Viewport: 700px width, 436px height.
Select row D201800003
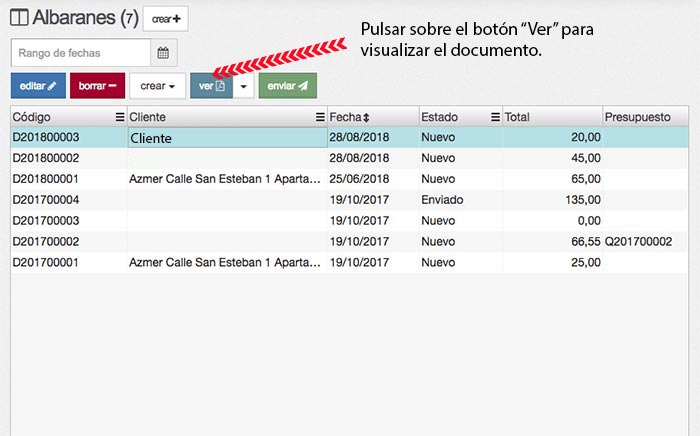(349, 137)
